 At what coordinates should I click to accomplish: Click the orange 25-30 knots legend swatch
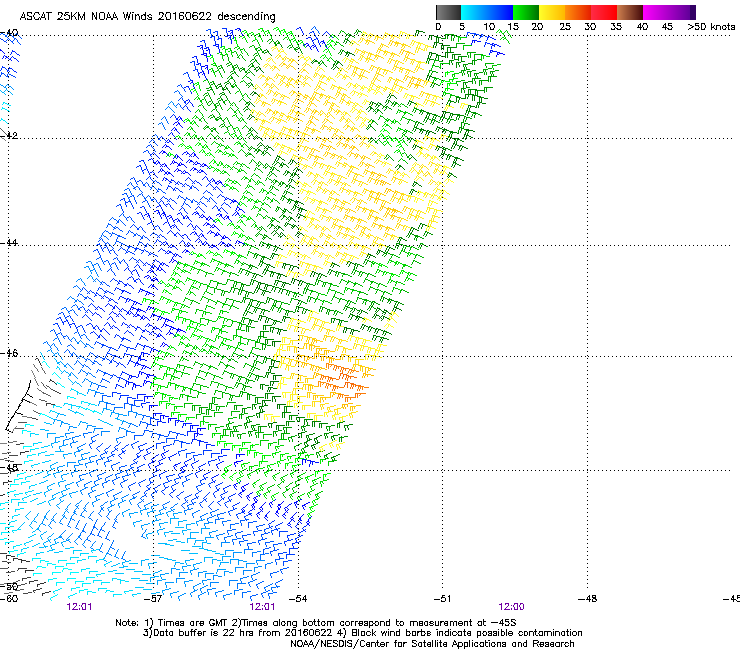click(578, 12)
